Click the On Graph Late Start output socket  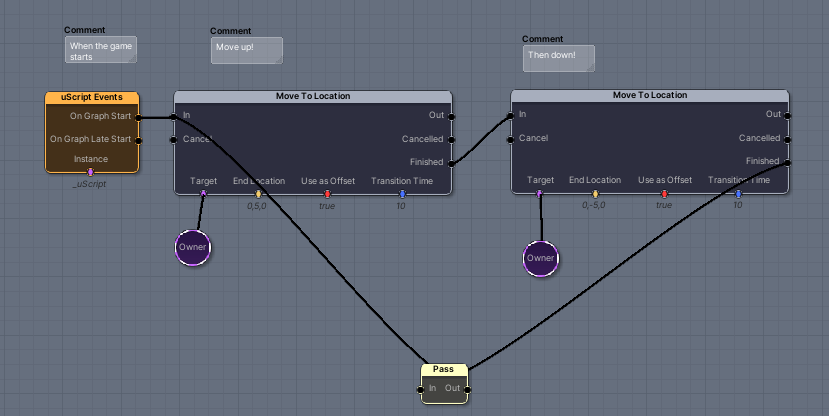click(x=138, y=140)
